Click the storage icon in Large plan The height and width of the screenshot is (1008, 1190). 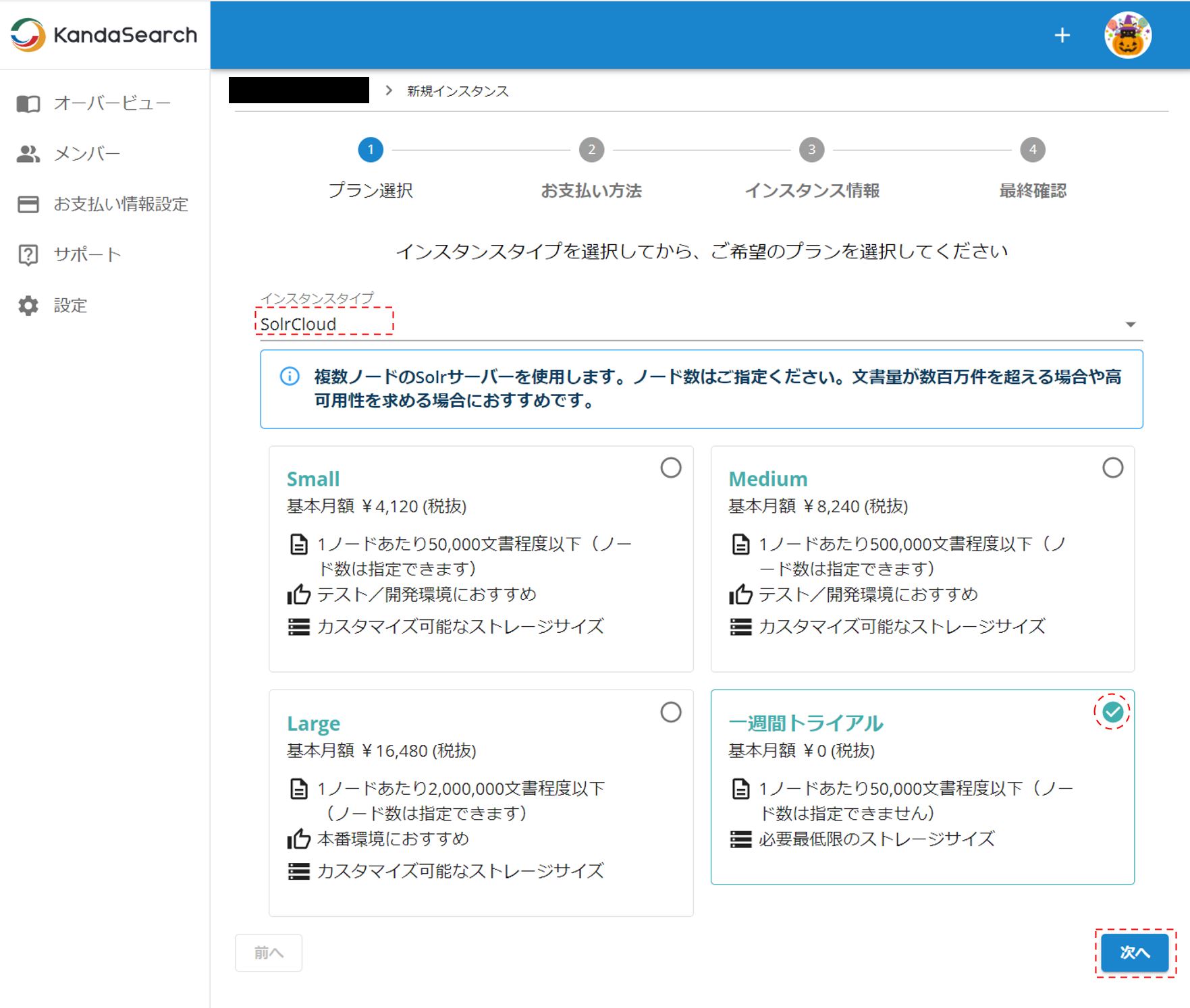[x=298, y=871]
